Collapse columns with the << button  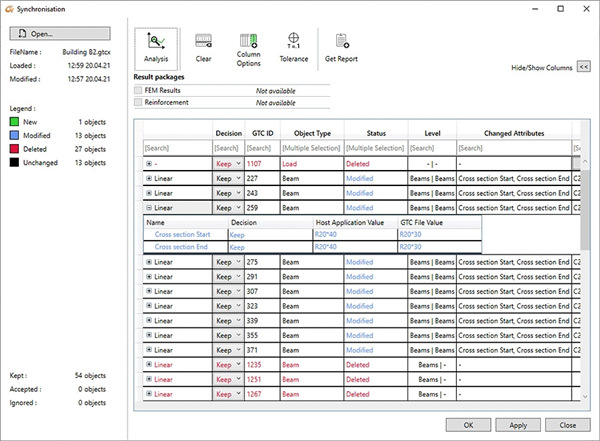tap(584, 67)
